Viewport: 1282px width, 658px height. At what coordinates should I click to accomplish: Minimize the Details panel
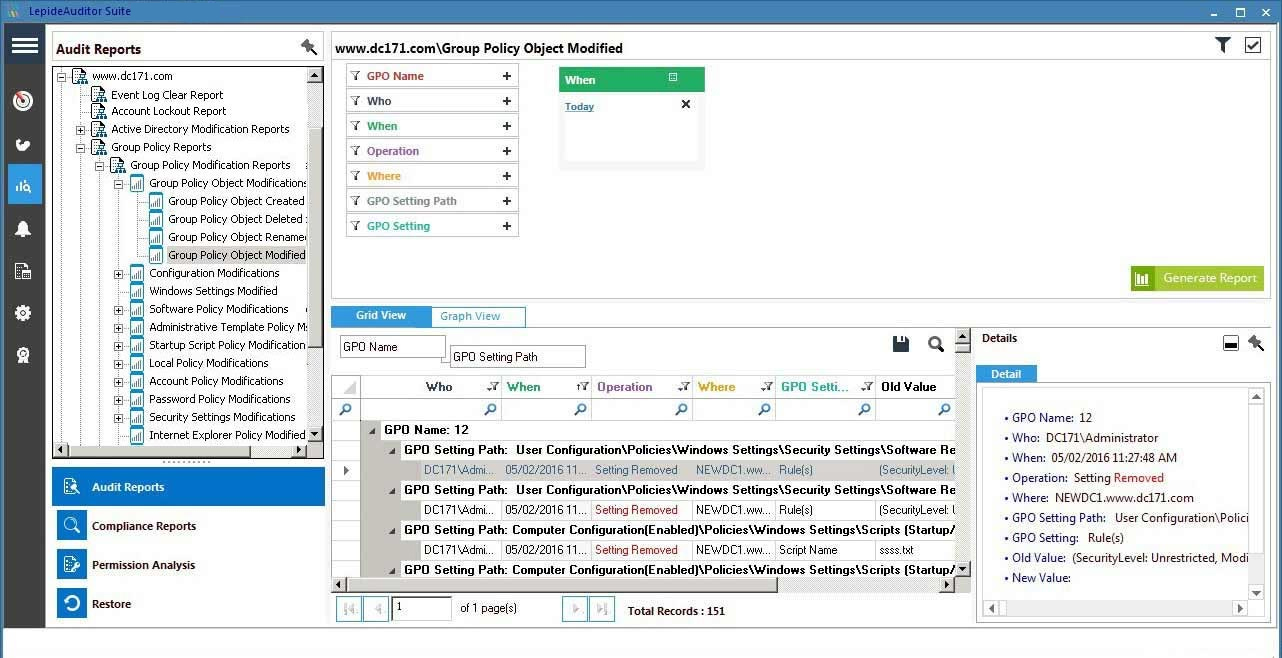[1231, 343]
